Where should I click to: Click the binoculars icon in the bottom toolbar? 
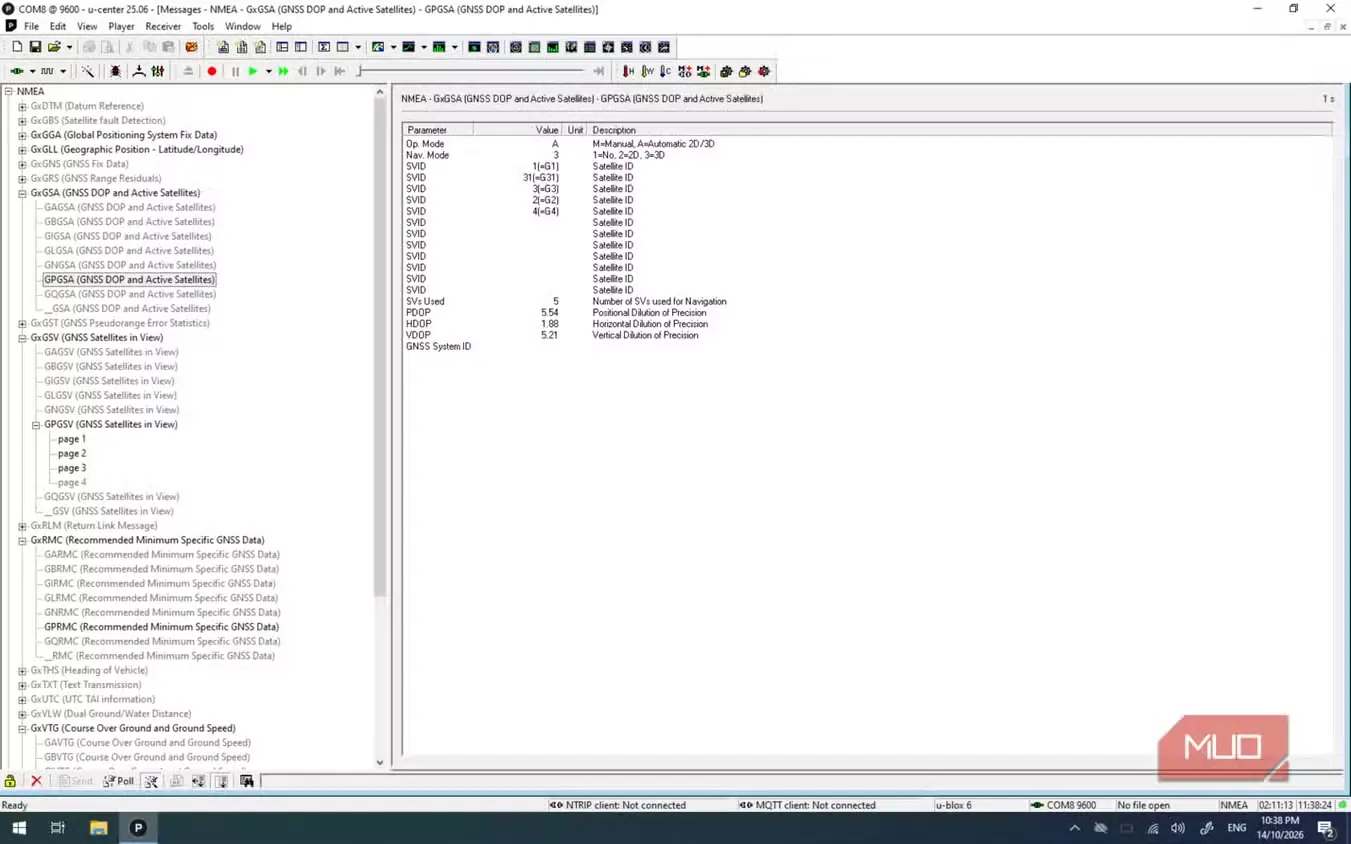coord(247,781)
